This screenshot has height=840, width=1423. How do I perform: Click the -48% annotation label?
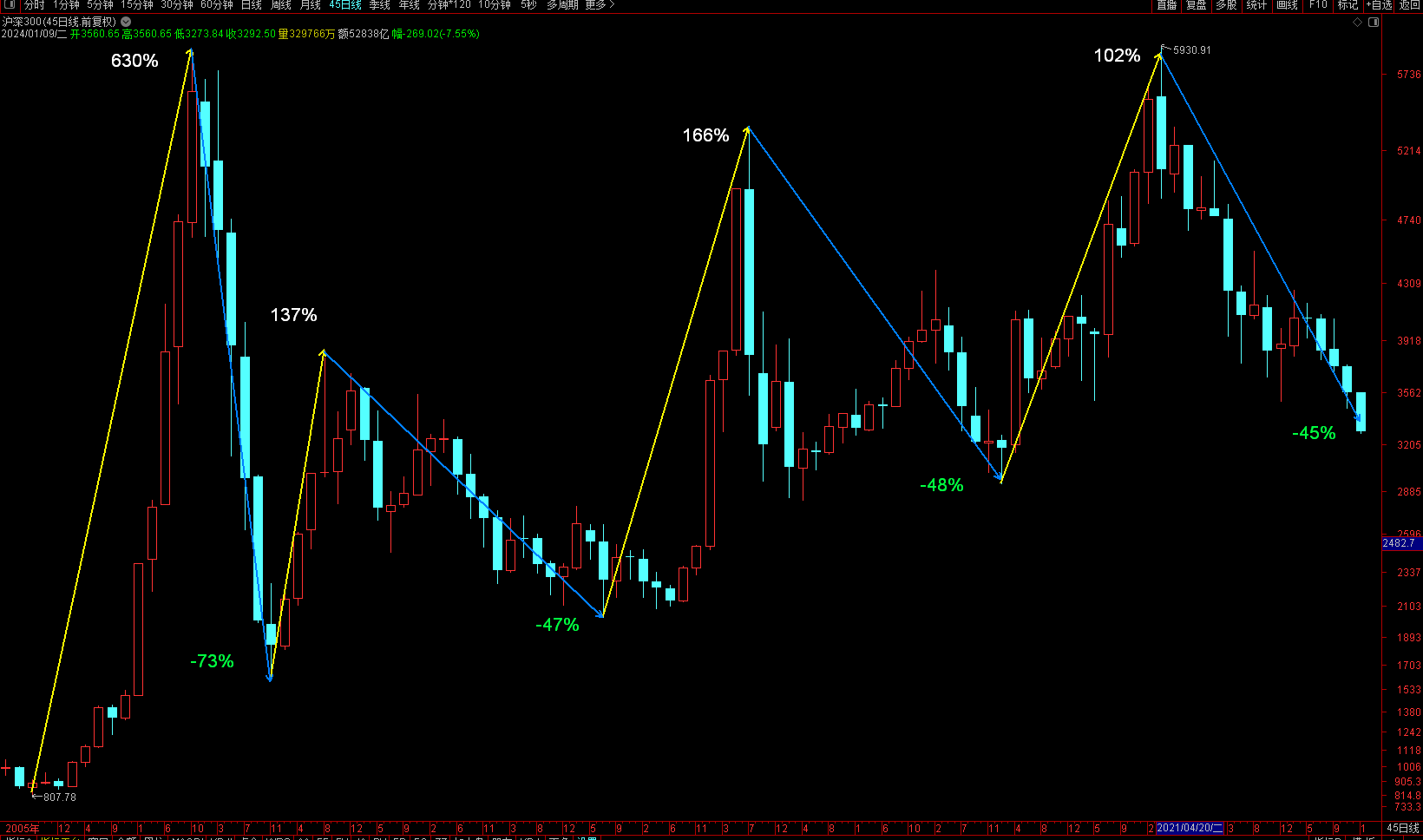[x=941, y=485]
